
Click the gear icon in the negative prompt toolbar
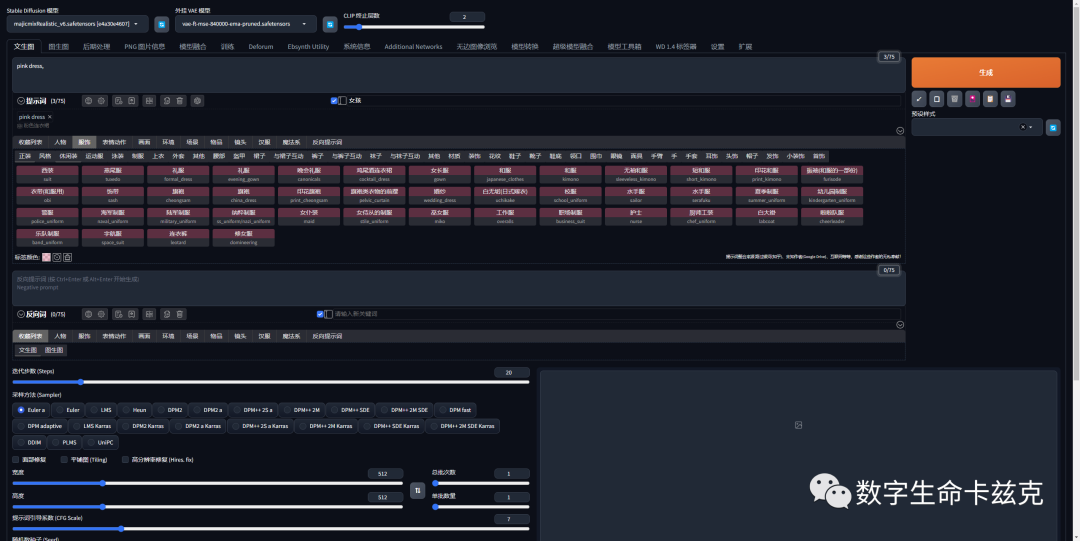tap(101, 314)
